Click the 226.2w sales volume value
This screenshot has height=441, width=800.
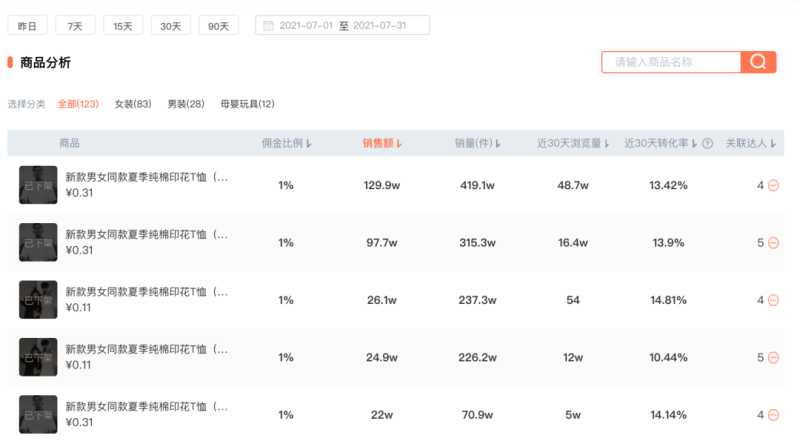tap(478, 358)
